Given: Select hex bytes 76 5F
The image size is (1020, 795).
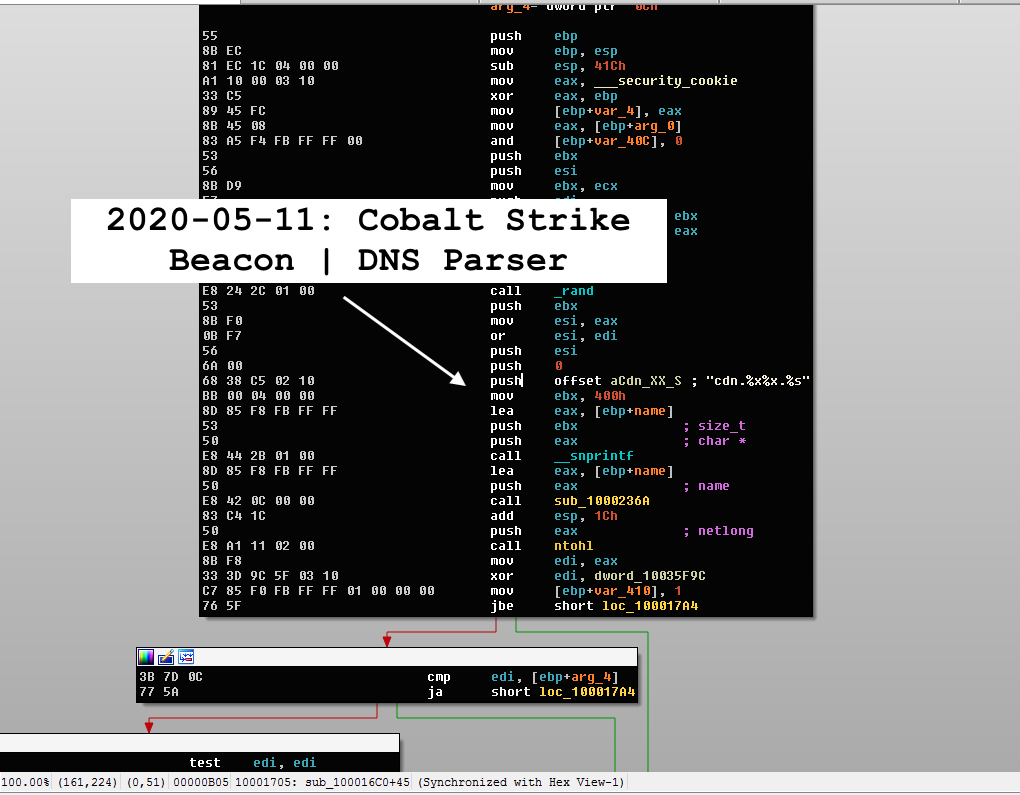Looking at the screenshot, I should click(x=222, y=606).
